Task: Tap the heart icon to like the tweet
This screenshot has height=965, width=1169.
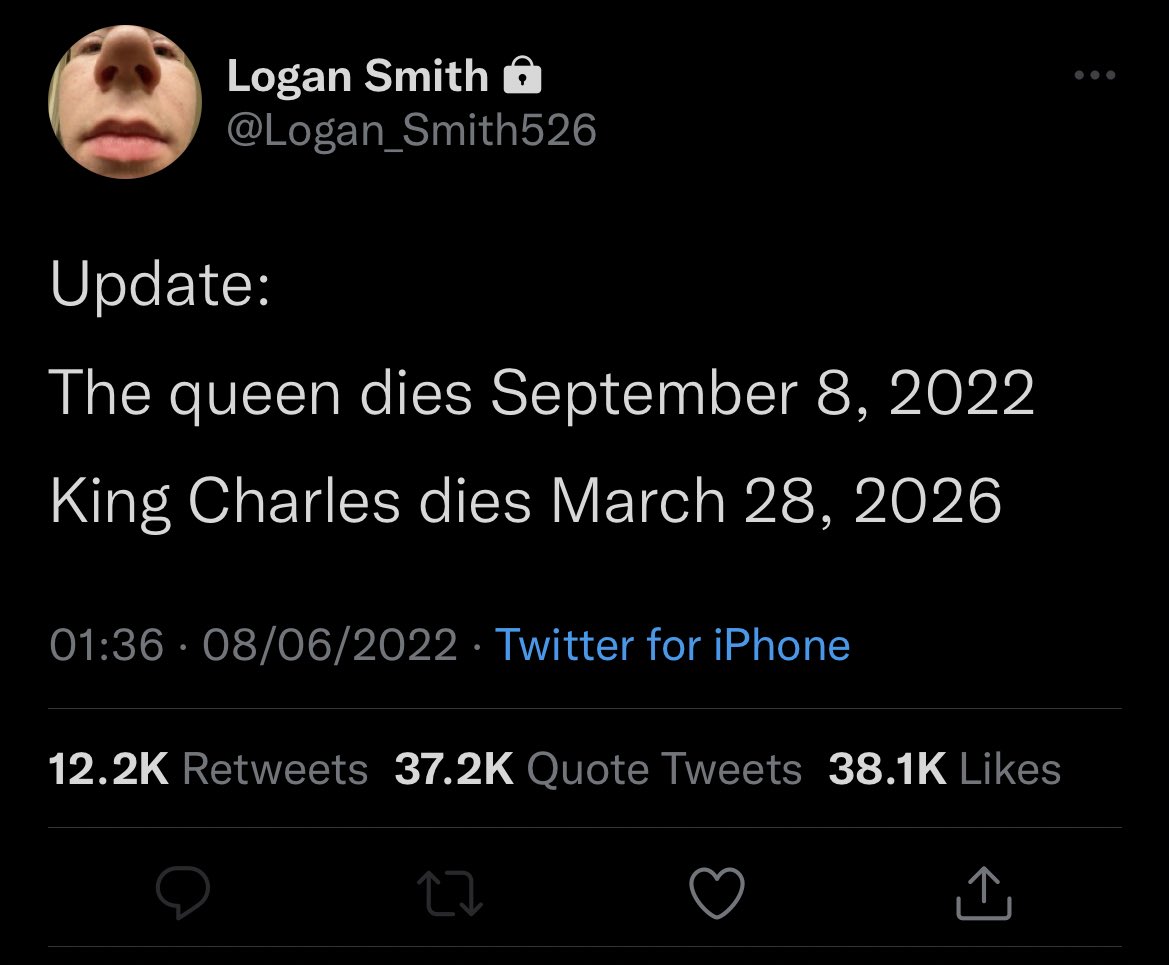Action: pyautogui.click(x=717, y=893)
